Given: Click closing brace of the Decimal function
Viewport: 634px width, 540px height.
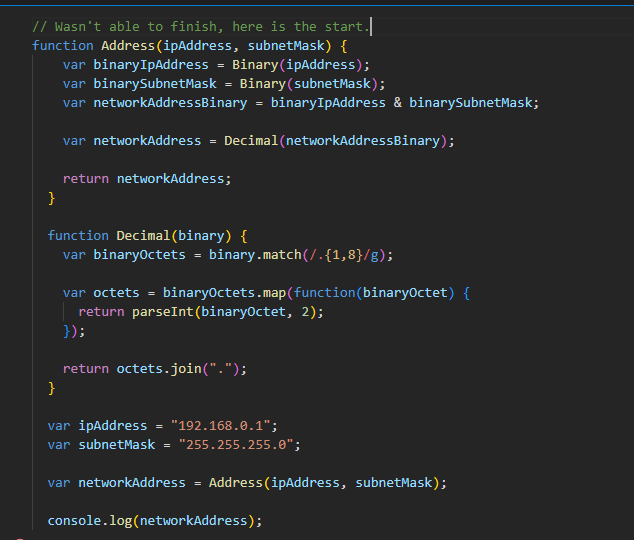Looking at the screenshot, I should point(51,388).
